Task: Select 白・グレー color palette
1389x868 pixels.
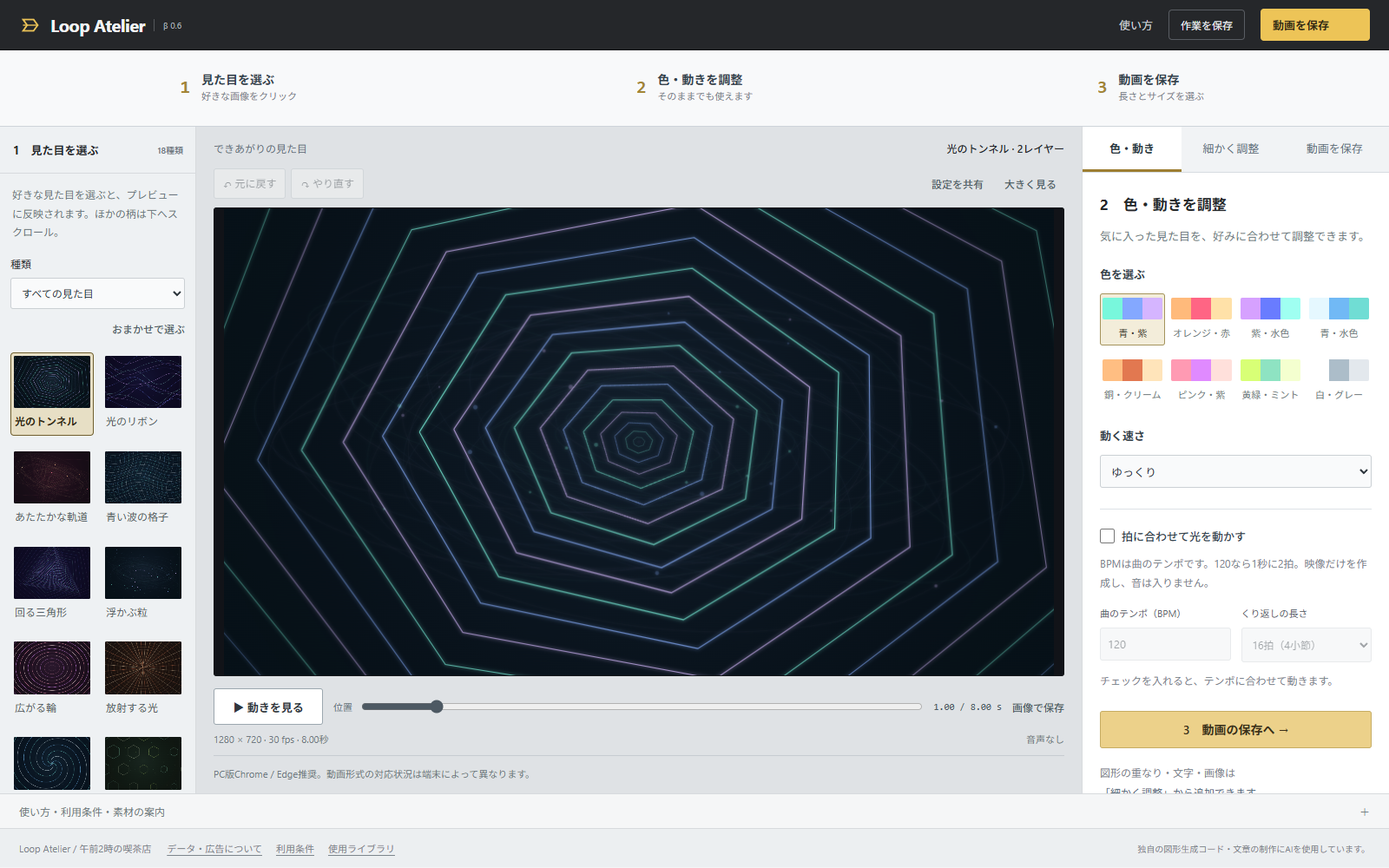Action: [1339, 380]
